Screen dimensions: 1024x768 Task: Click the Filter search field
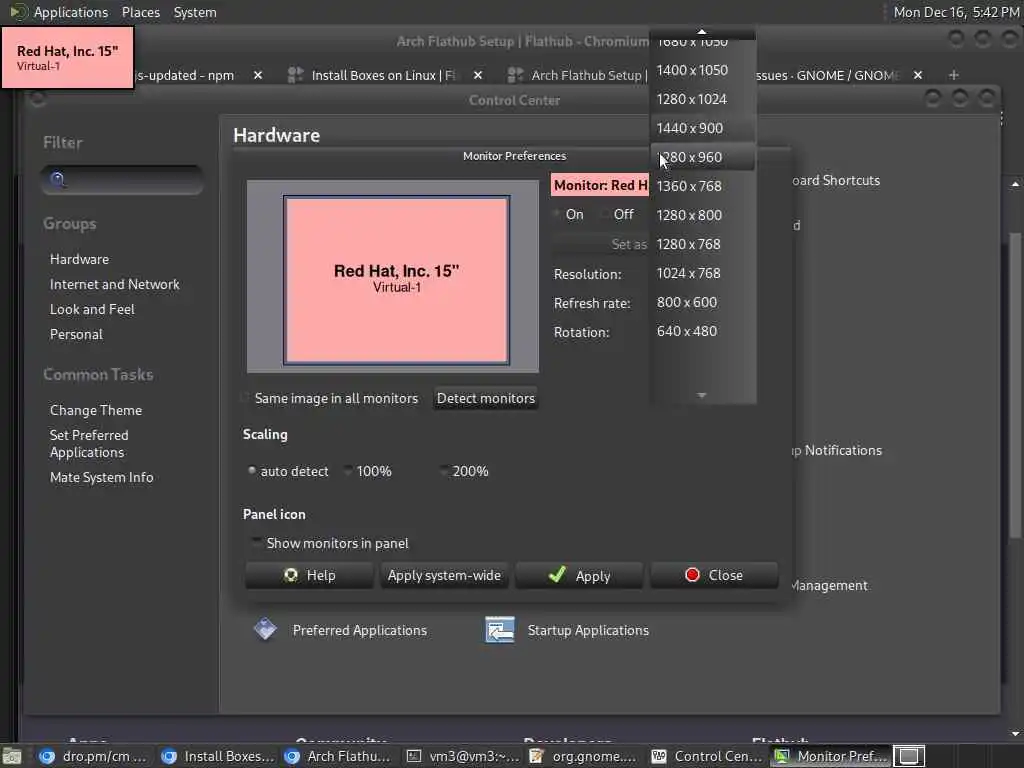pos(122,180)
